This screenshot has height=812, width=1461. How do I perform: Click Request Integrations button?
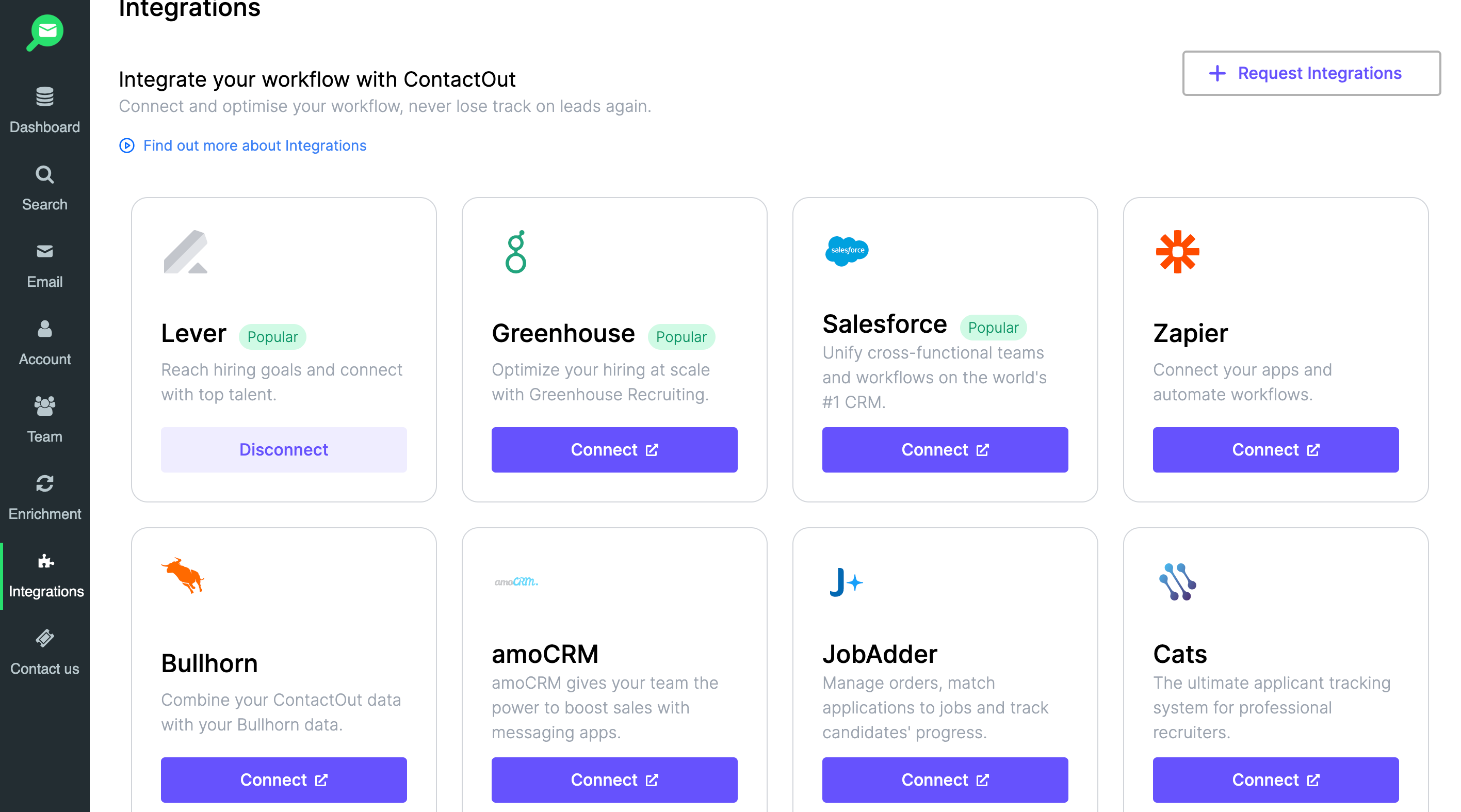[x=1311, y=73]
